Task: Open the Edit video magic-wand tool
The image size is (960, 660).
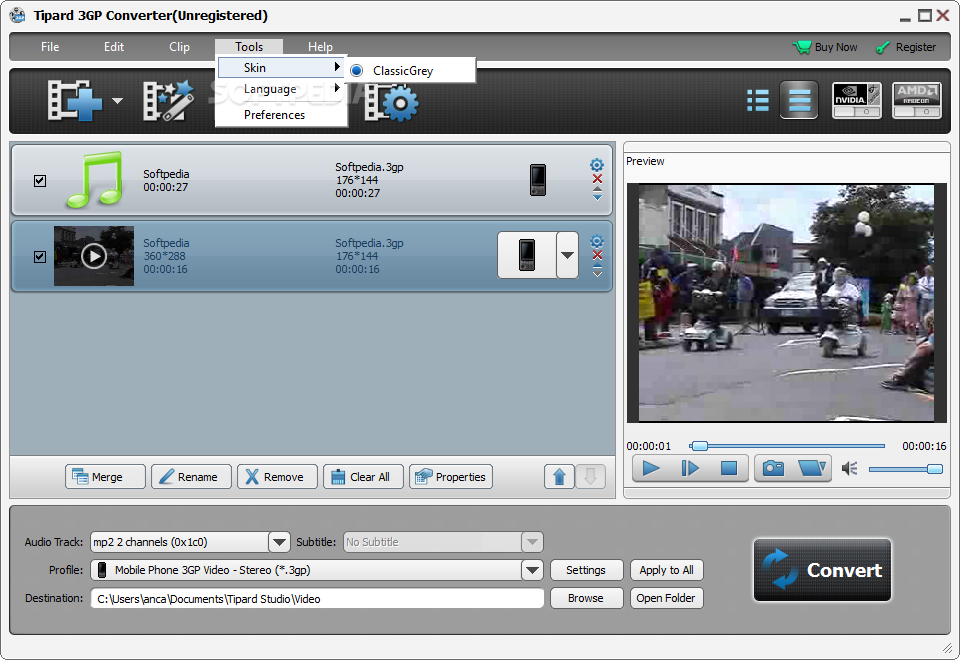Action: (168, 100)
